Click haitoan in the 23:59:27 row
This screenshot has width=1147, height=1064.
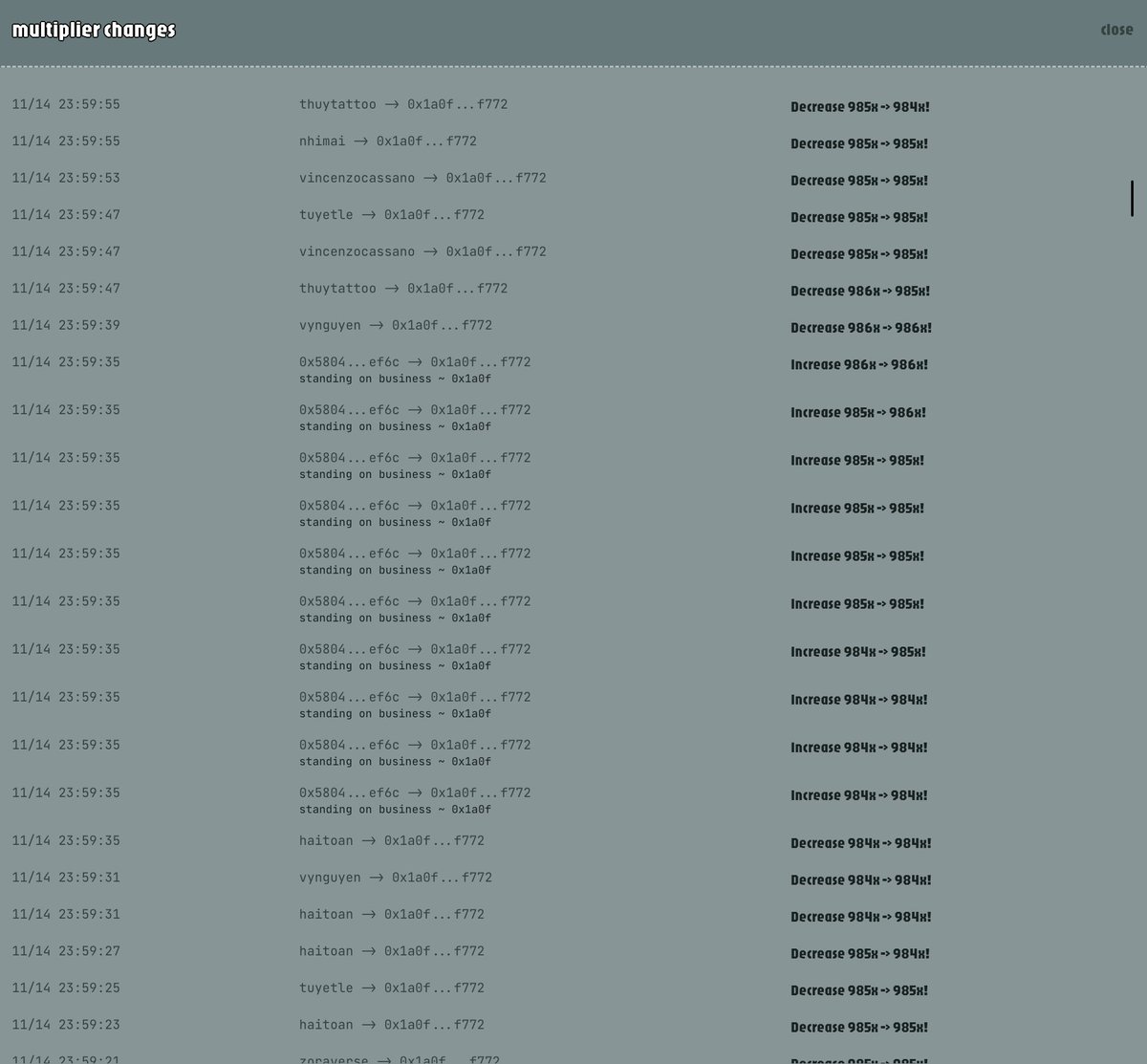326,951
